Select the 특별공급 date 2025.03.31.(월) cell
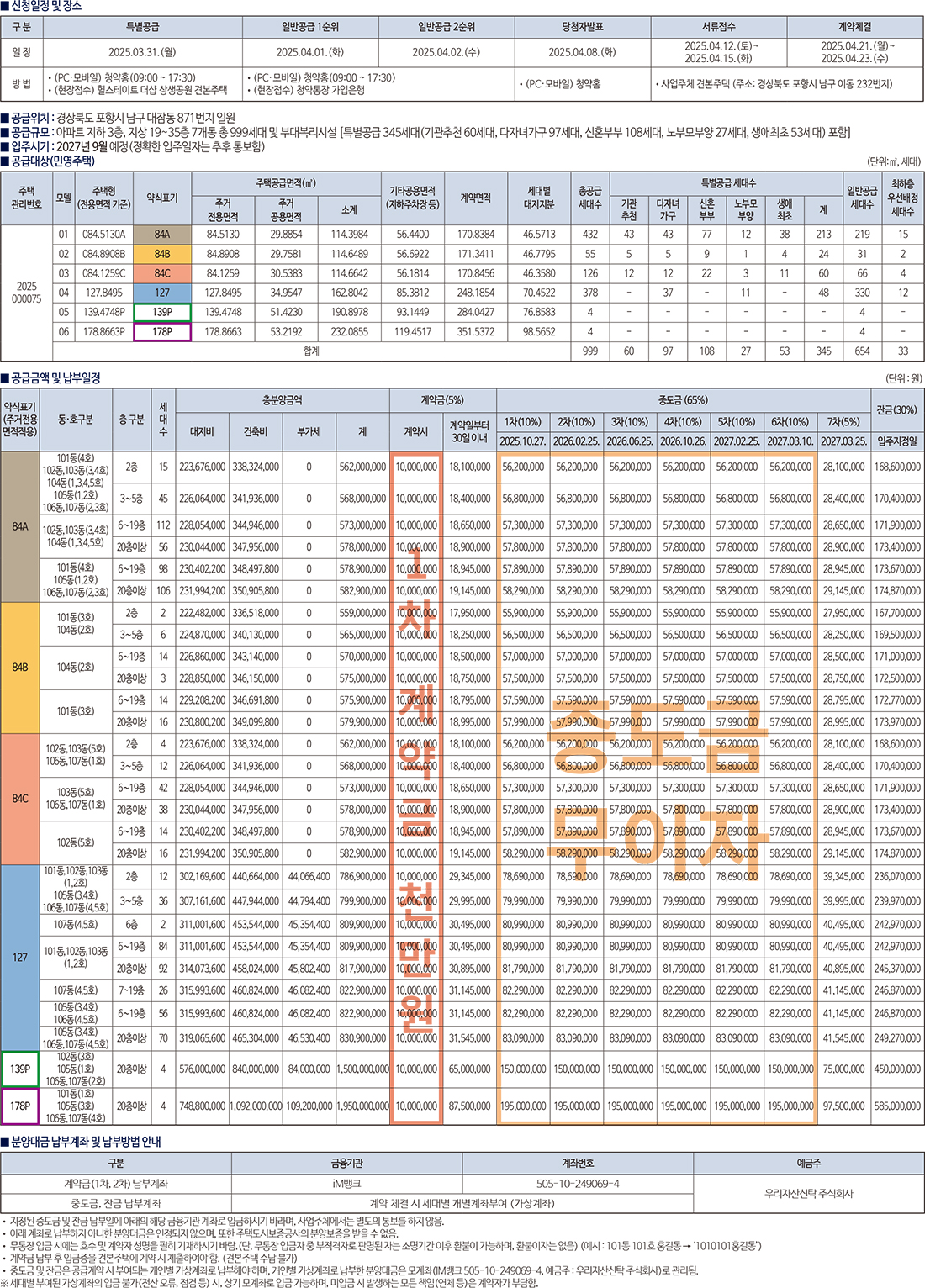Screen dimensions: 925x1288 [142, 52]
